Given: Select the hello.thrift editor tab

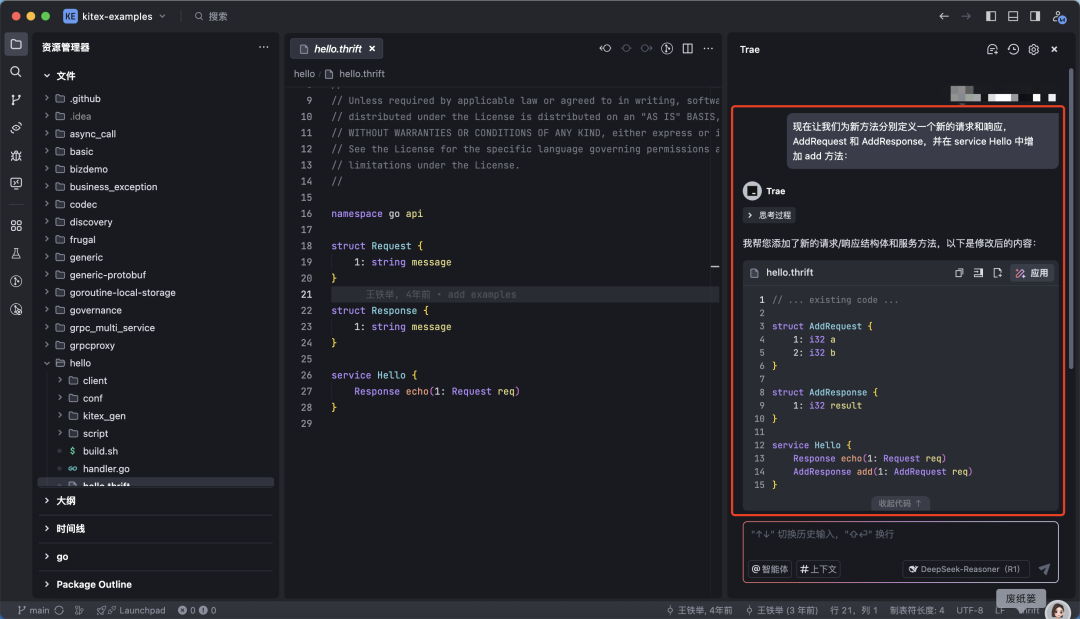Looking at the screenshot, I should tap(337, 48).
